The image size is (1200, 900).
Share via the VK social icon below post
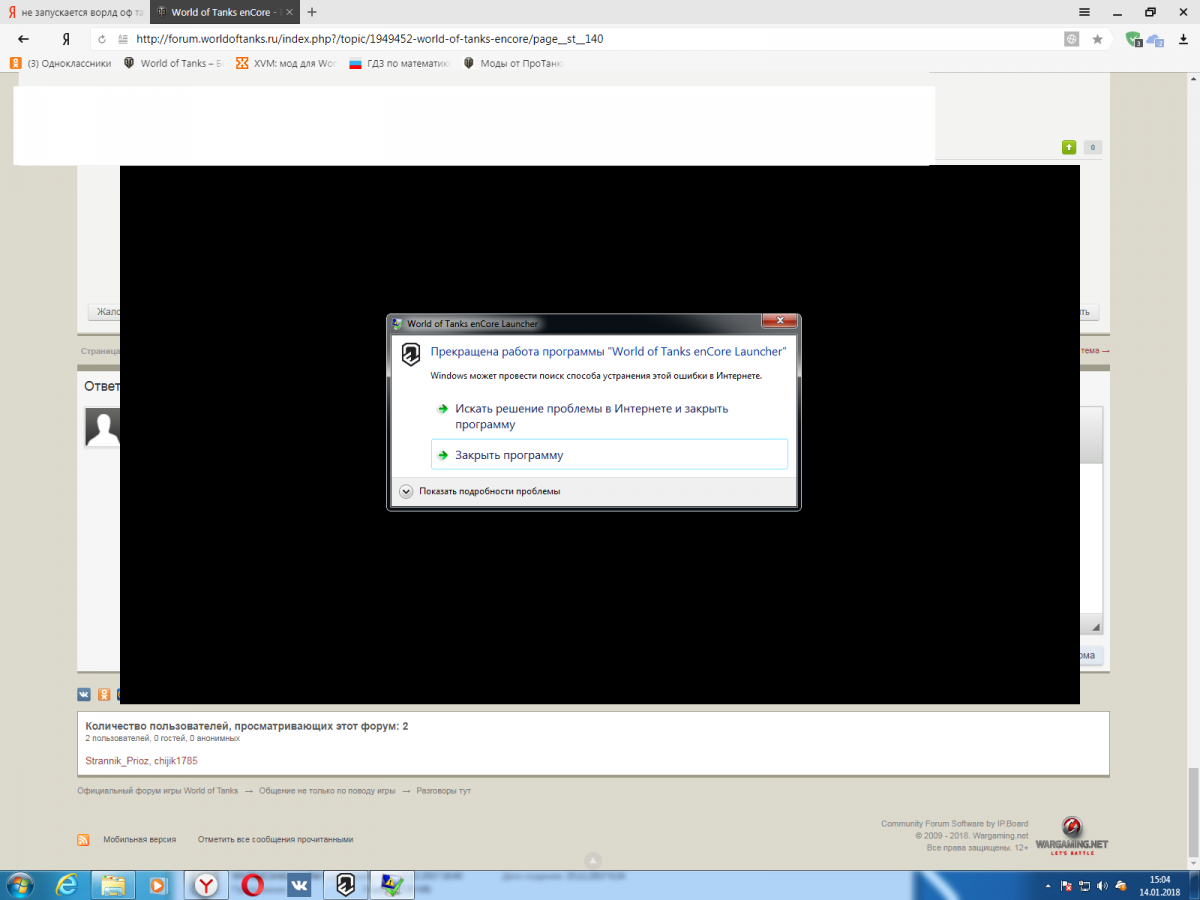[x=84, y=694]
